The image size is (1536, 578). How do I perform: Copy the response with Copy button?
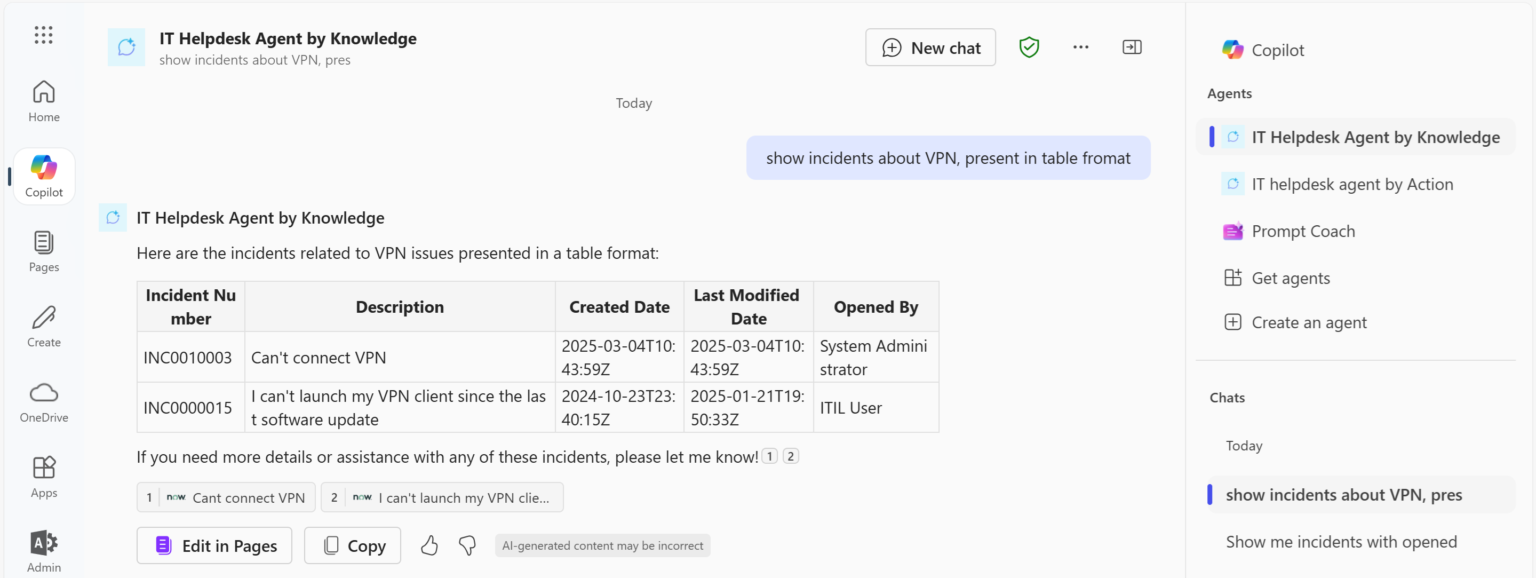(x=353, y=546)
